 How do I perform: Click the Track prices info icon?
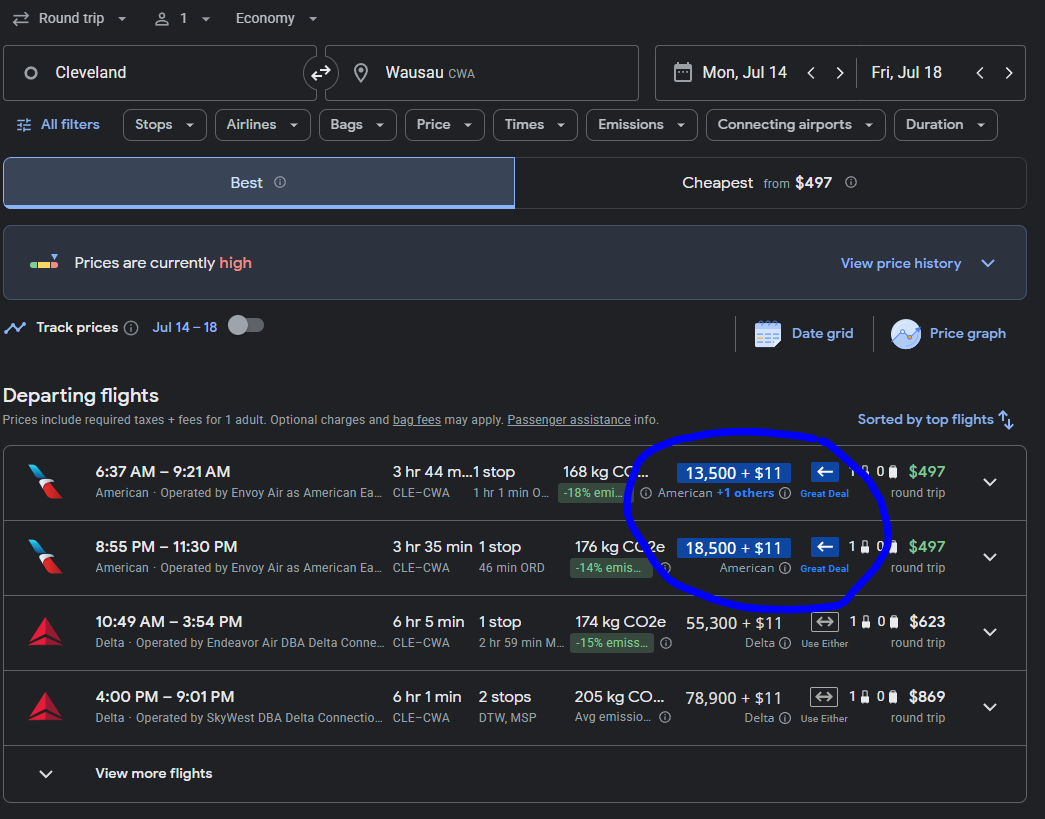coord(131,328)
